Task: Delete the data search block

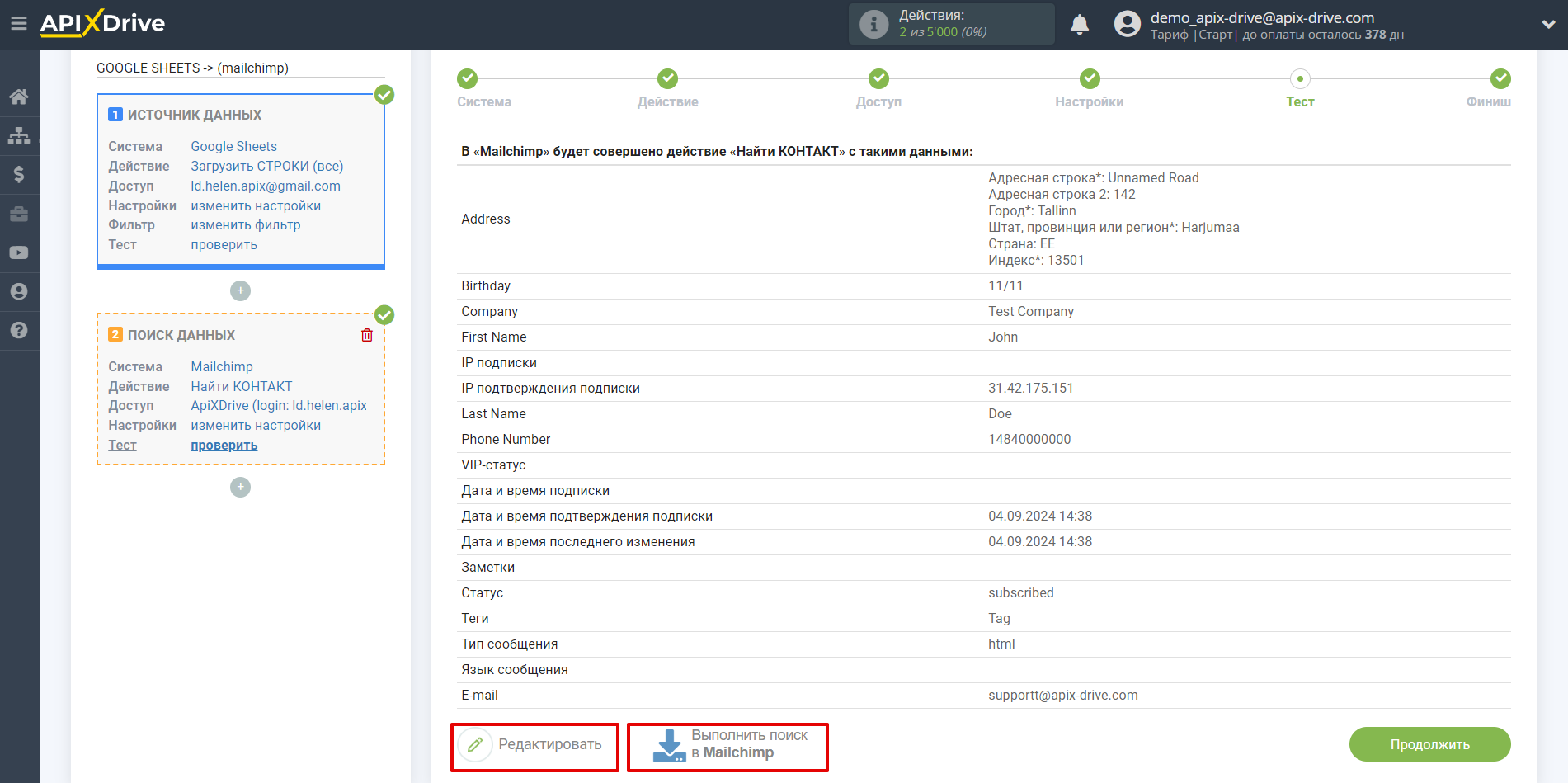Action: point(367,335)
